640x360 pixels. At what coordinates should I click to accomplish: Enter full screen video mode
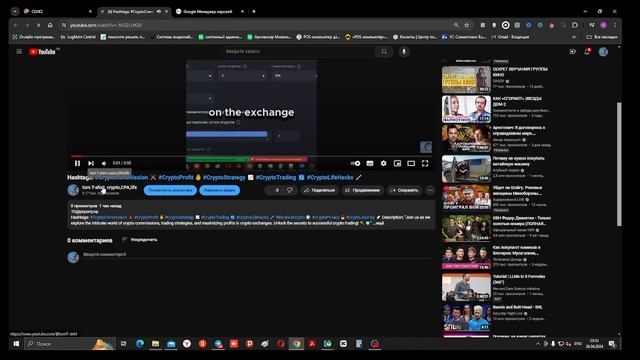click(x=425, y=163)
